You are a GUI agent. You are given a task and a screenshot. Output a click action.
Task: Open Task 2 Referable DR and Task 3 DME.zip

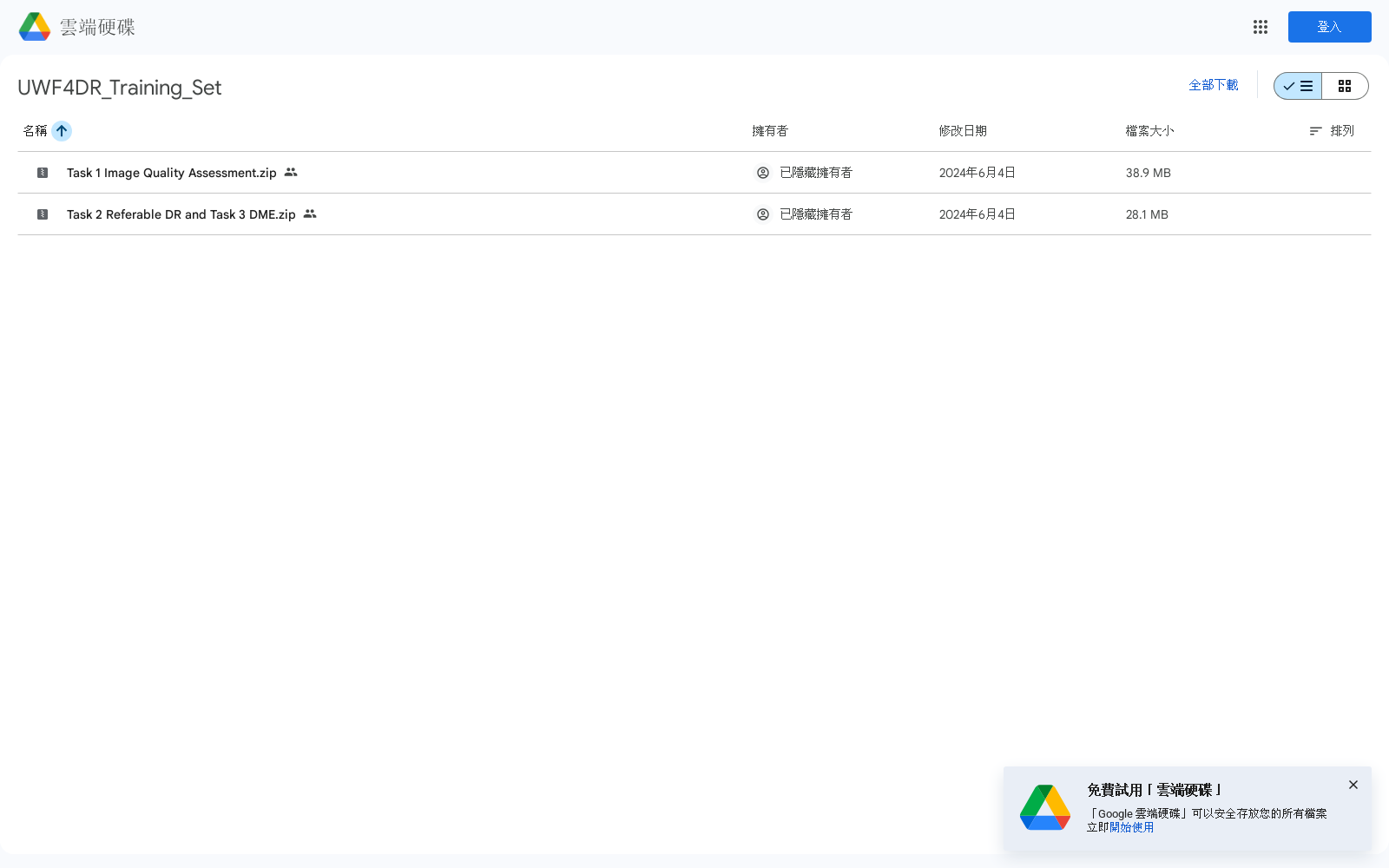click(x=181, y=214)
